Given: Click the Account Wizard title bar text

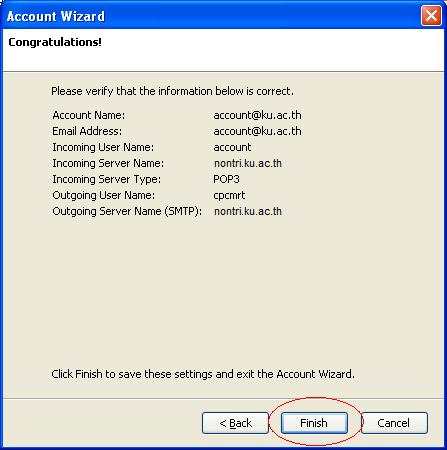Looking at the screenshot, I should pos(56,16).
